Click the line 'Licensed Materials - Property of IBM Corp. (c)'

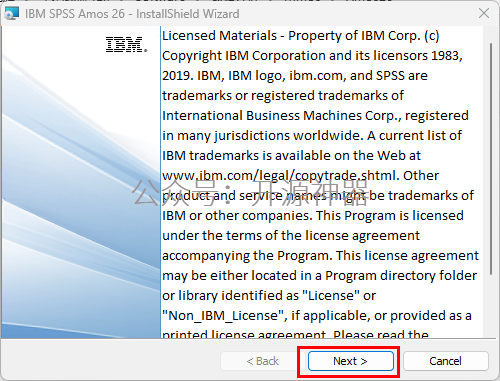click(301, 36)
